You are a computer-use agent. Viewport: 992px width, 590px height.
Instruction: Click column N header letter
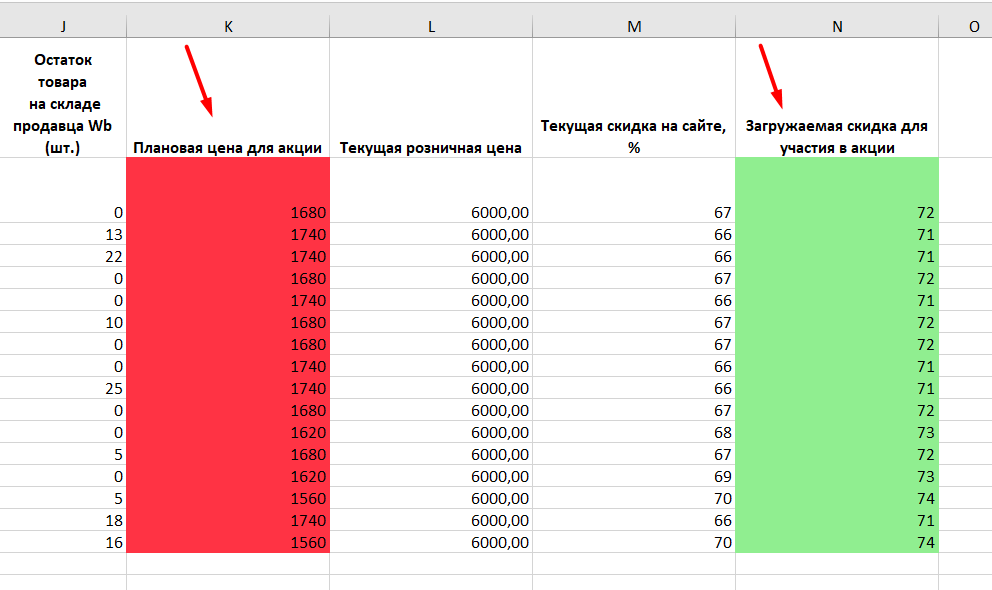pyautogui.click(x=837, y=28)
